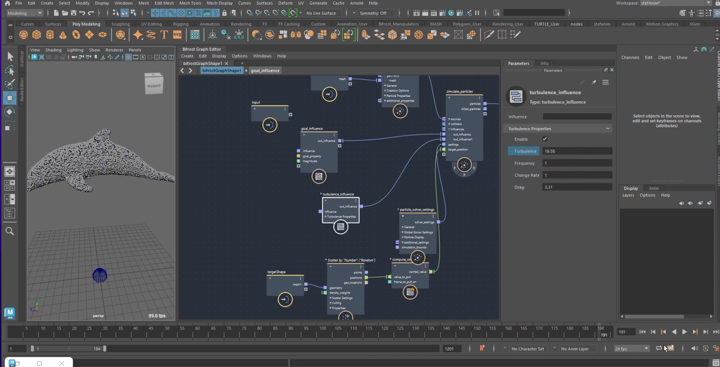Image resolution: width=720 pixels, height=367 pixels.
Task: Open the Mesh Tools menu
Action: pos(190,3)
